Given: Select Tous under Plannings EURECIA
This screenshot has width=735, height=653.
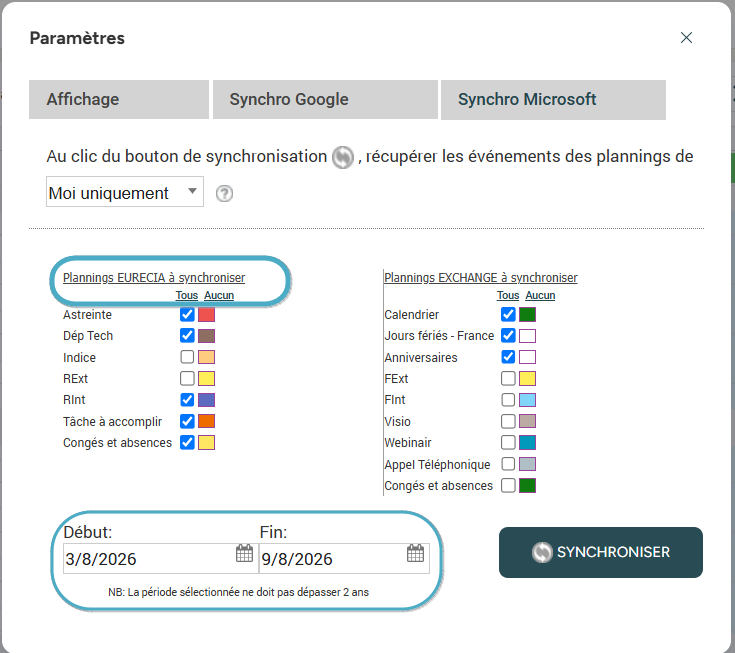Looking at the screenshot, I should 187,295.
